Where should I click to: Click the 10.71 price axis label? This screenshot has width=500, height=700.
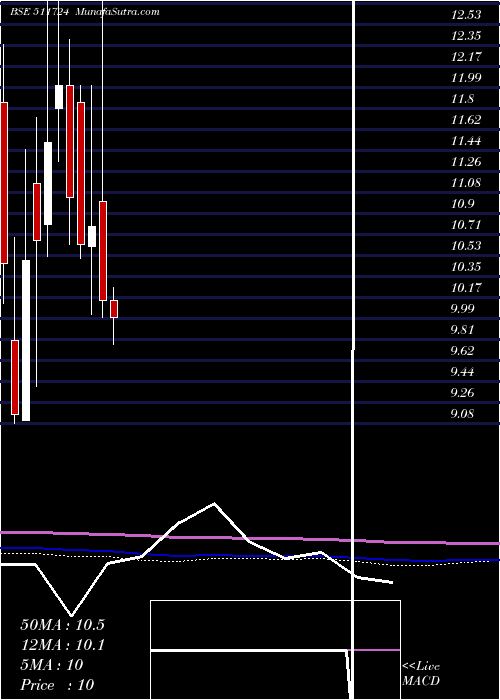click(466, 225)
